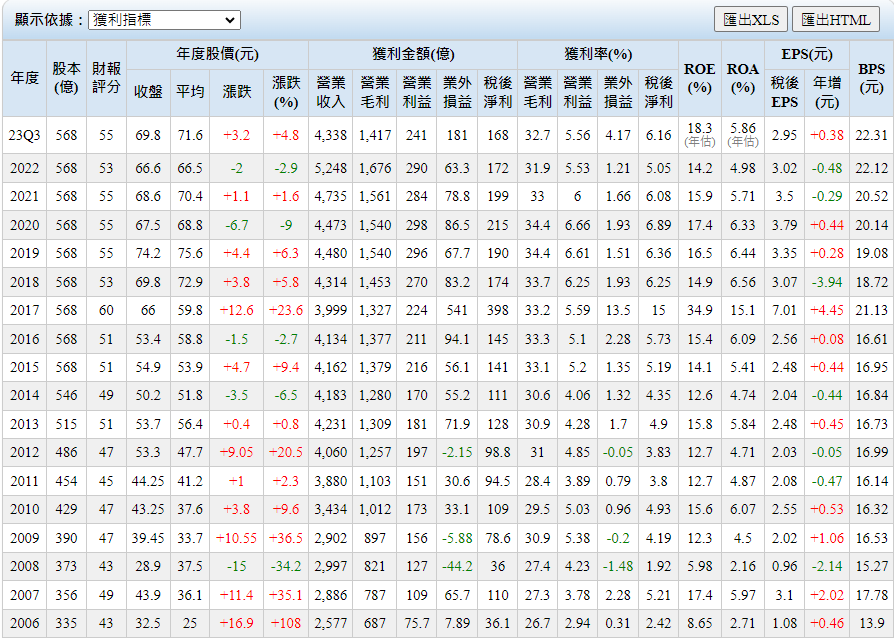Select the 23Q3 row year cell
This screenshot has width=894, height=638.
pos(25,135)
